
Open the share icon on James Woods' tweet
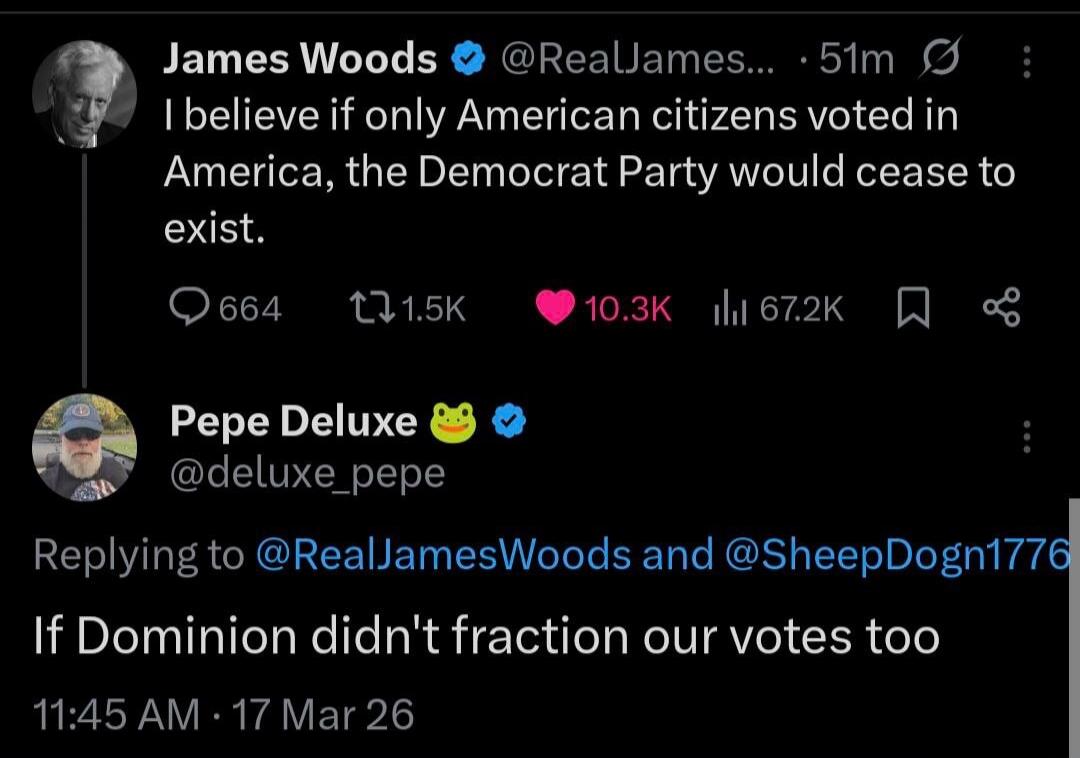coord(1005,308)
